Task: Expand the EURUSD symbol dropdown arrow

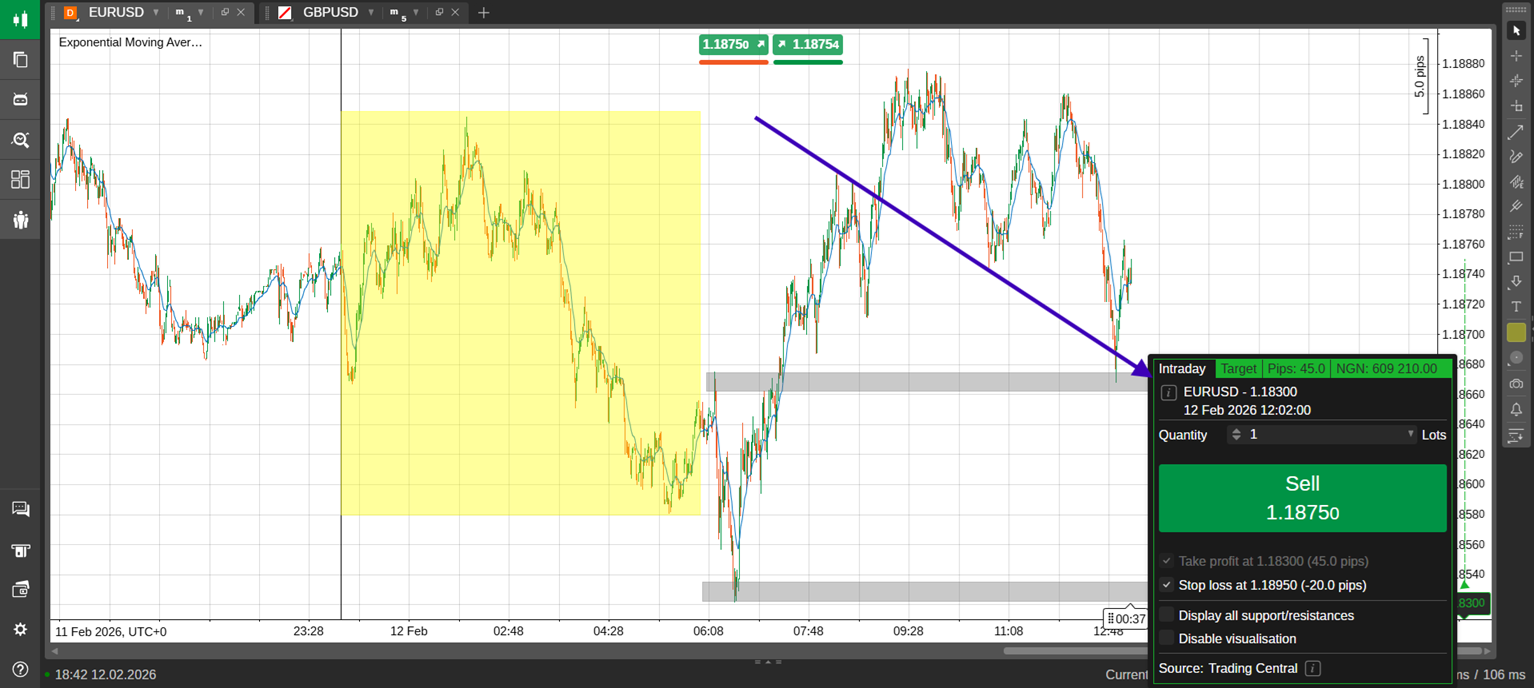Action: click(x=156, y=12)
